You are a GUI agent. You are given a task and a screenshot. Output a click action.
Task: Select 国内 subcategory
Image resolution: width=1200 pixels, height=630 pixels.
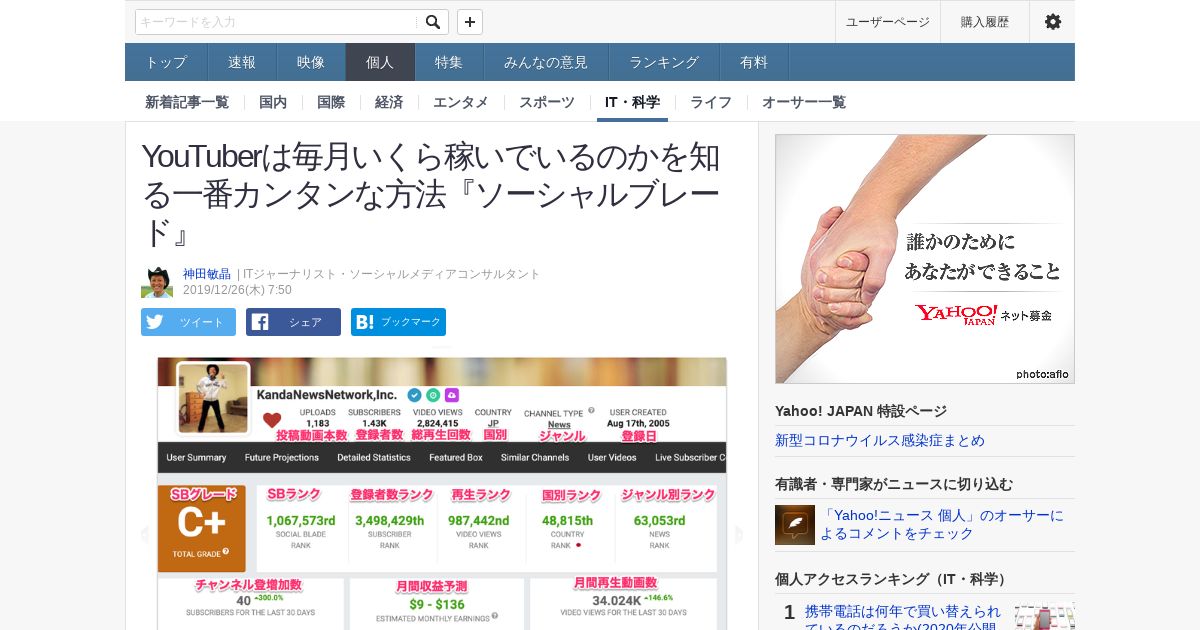coord(273,102)
